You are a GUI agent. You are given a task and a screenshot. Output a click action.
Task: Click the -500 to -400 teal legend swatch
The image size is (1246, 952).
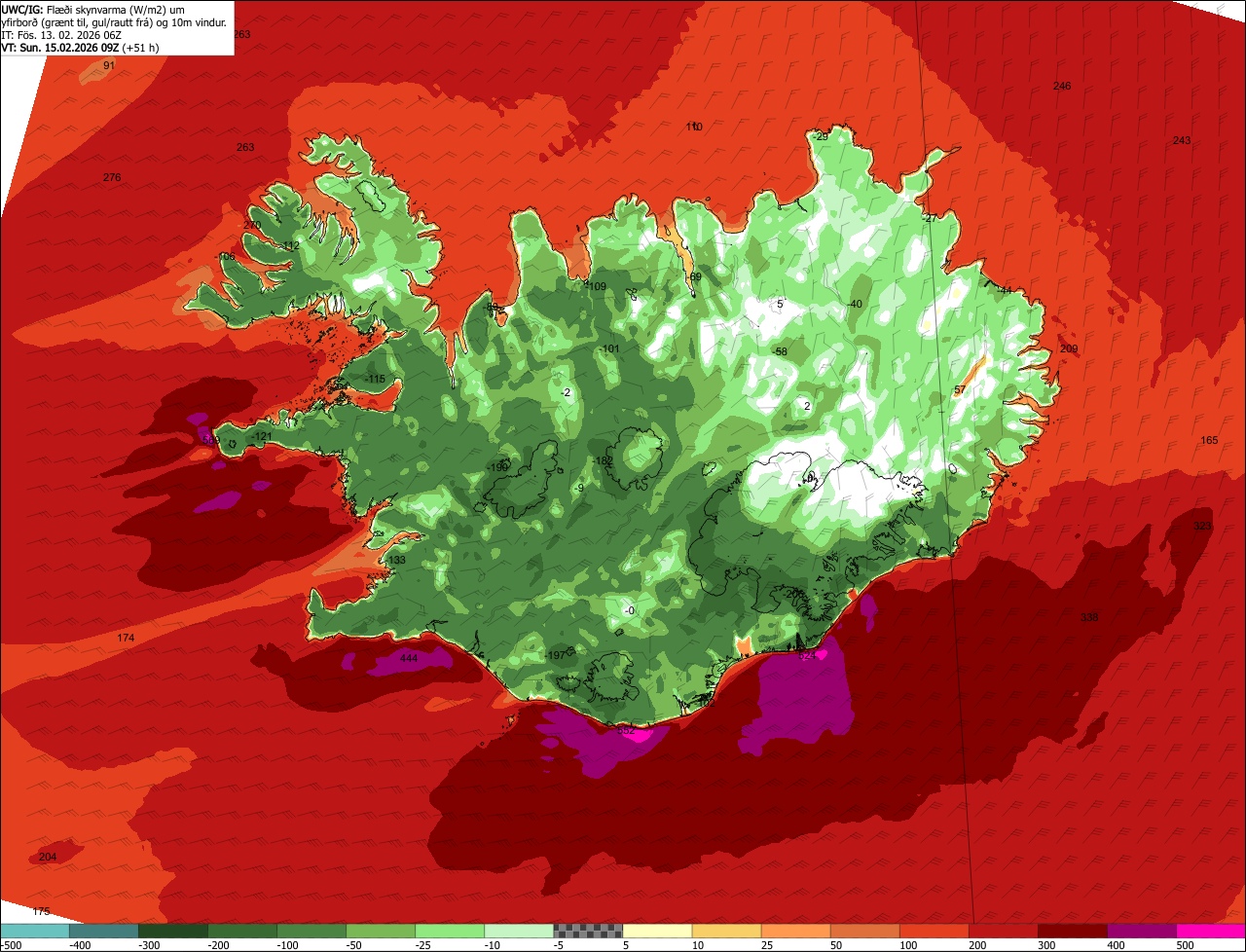click(x=35, y=931)
